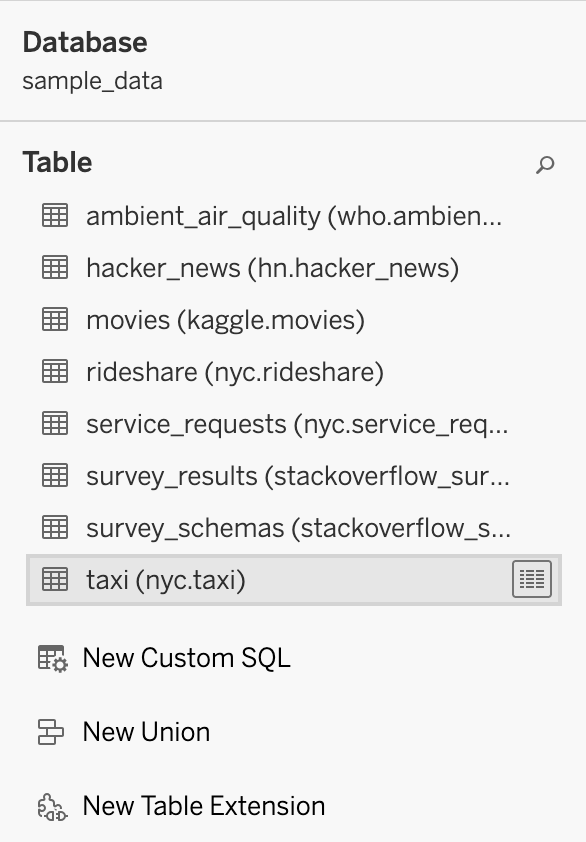586x842 pixels.
Task: Click the New Custom SQL icon
Action: coord(53,658)
